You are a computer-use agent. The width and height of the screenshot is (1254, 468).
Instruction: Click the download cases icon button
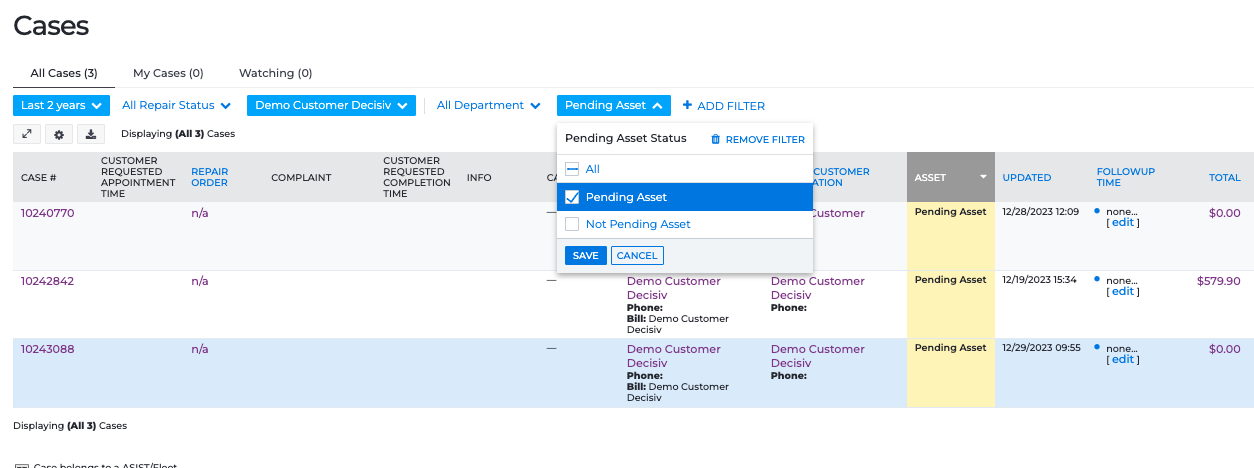pyautogui.click(x=91, y=134)
